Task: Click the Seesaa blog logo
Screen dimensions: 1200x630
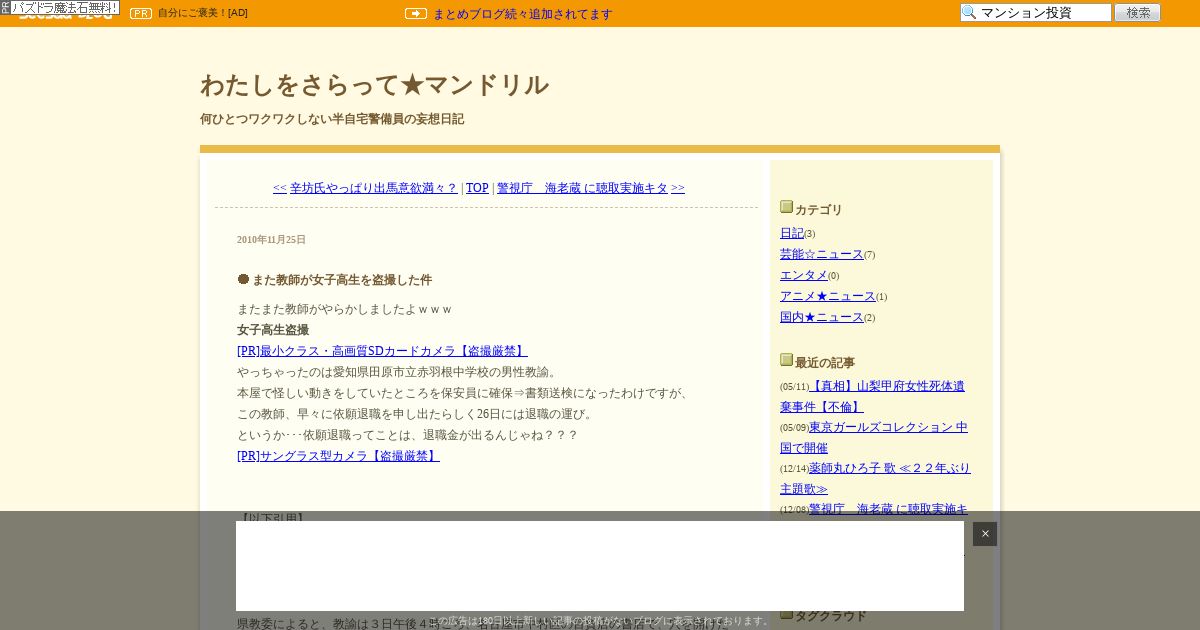Action: [x=65, y=18]
